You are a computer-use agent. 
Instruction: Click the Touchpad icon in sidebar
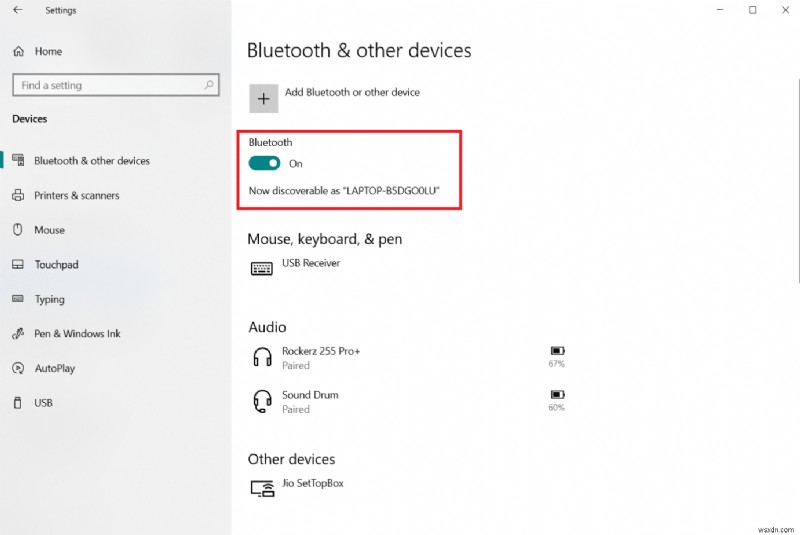18,264
